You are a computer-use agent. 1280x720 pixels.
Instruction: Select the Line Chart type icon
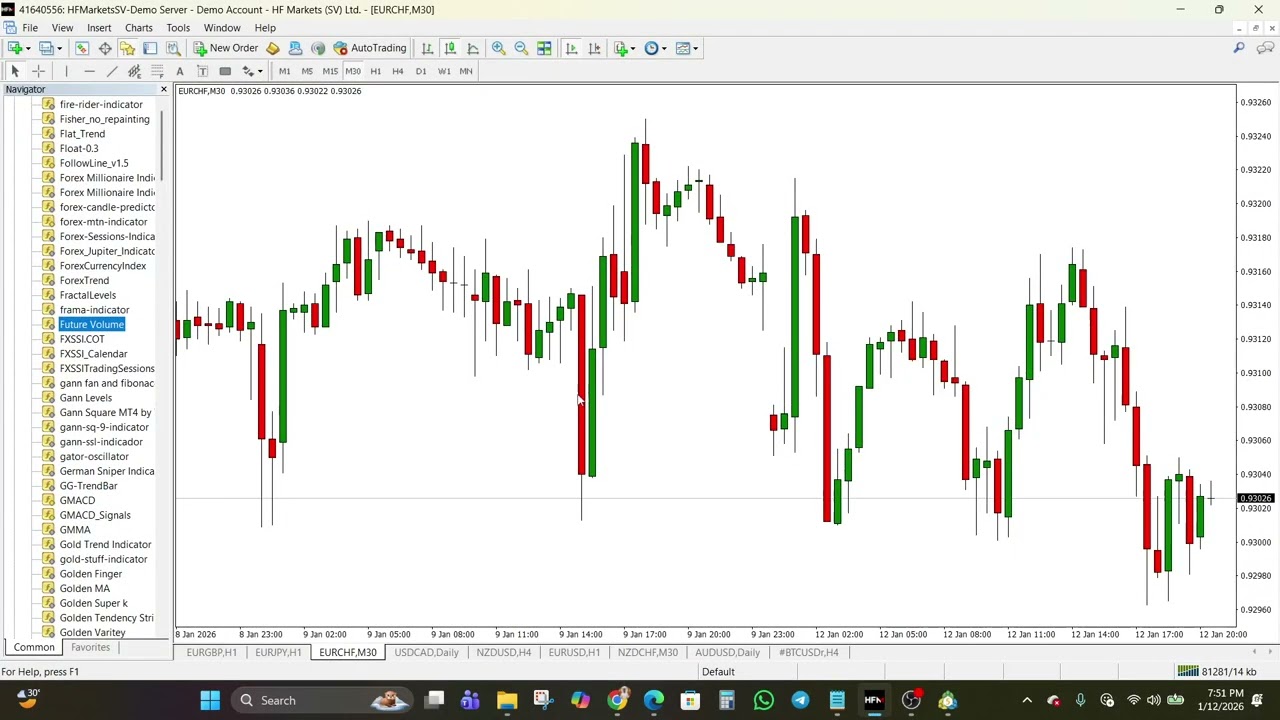click(473, 48)
